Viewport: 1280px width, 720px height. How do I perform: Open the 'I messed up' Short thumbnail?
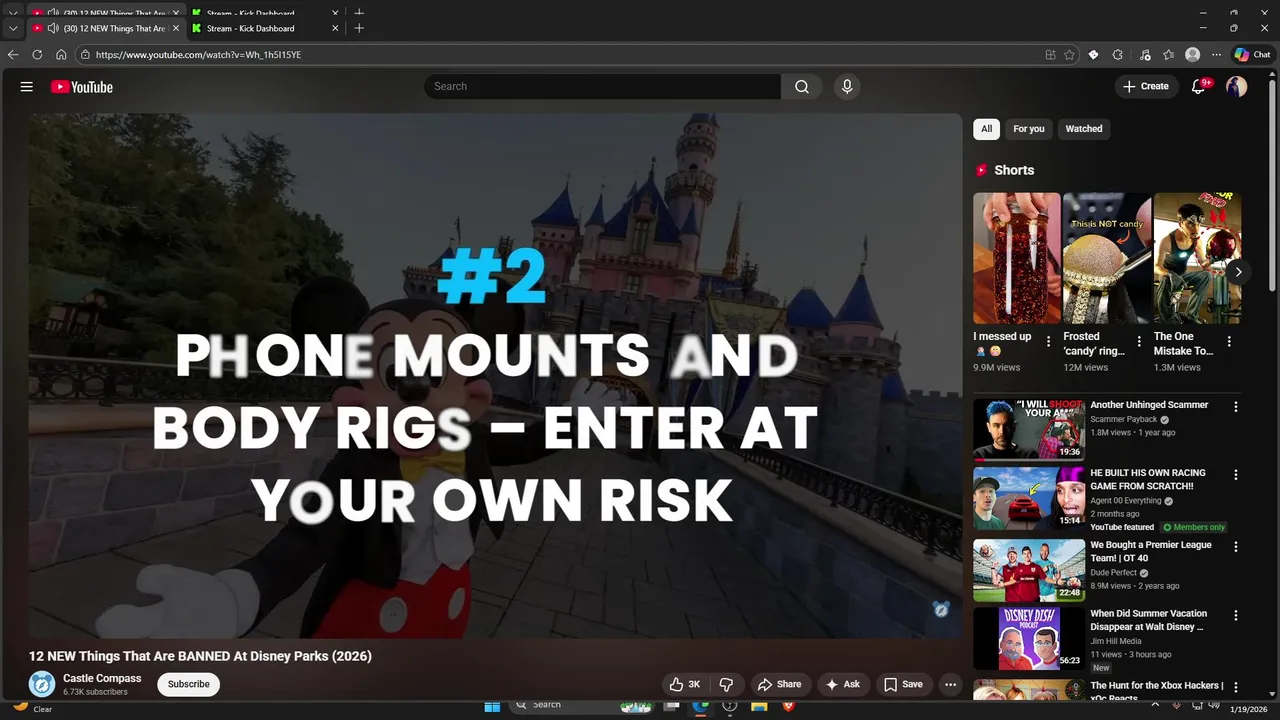tap(1016, 258)
